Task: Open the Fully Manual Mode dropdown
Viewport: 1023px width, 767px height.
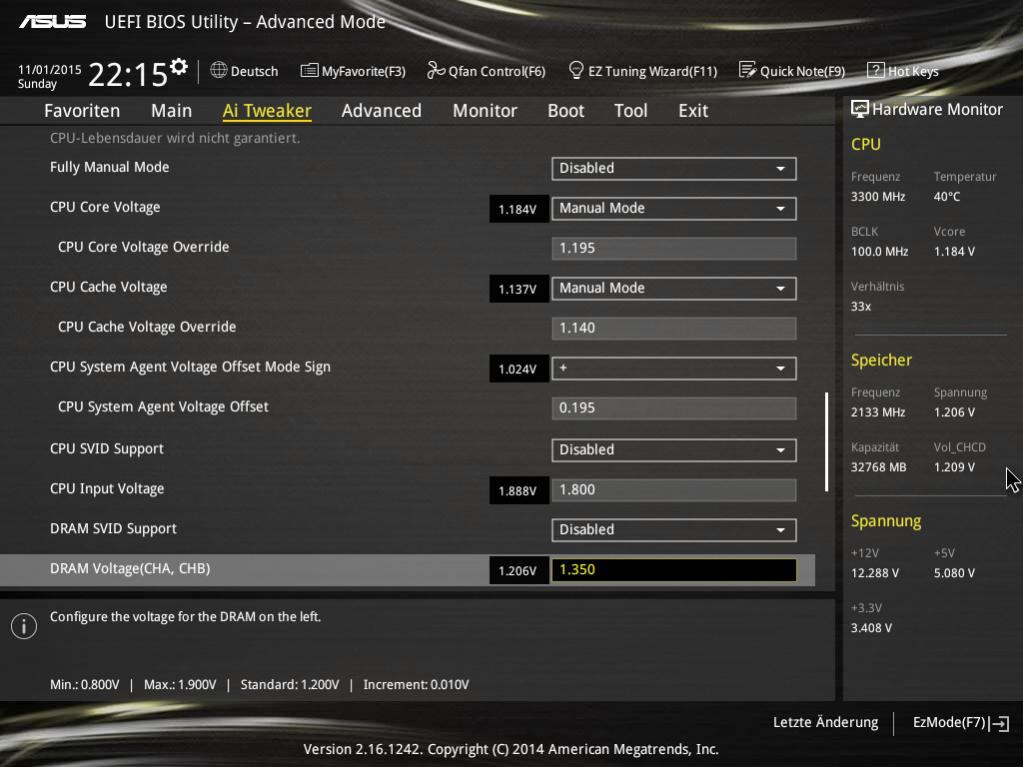Action: click(x=673, y=168)
